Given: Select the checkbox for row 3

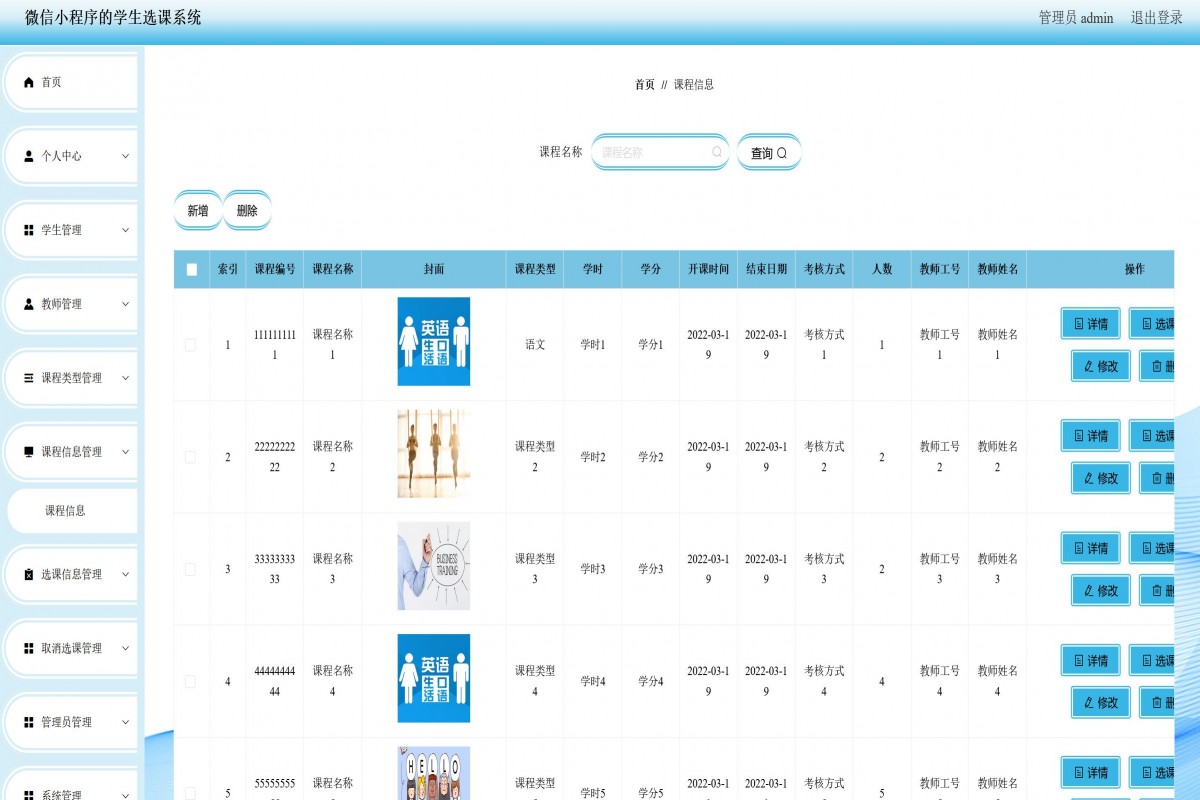Looking at the screenshot, I should pos(191,569).
